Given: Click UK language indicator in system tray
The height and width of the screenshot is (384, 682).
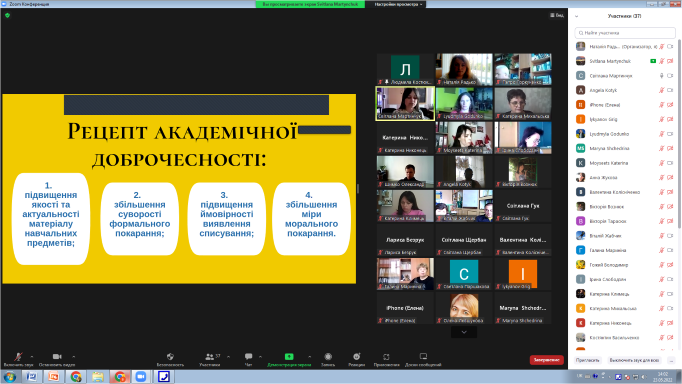Looking at the screenshot, I should (579, 376).
